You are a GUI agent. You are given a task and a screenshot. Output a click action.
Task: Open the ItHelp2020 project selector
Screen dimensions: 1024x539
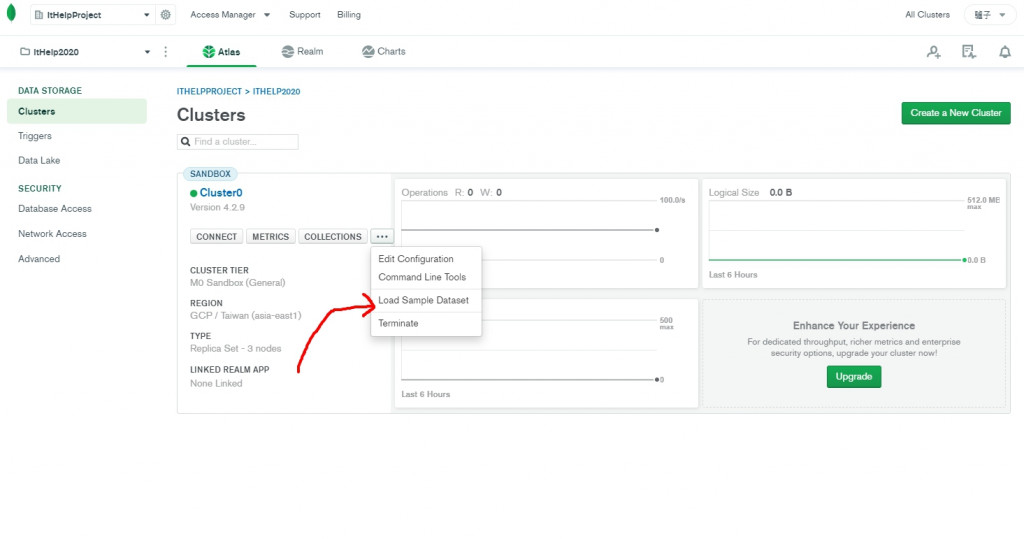[x=85, y=52]
